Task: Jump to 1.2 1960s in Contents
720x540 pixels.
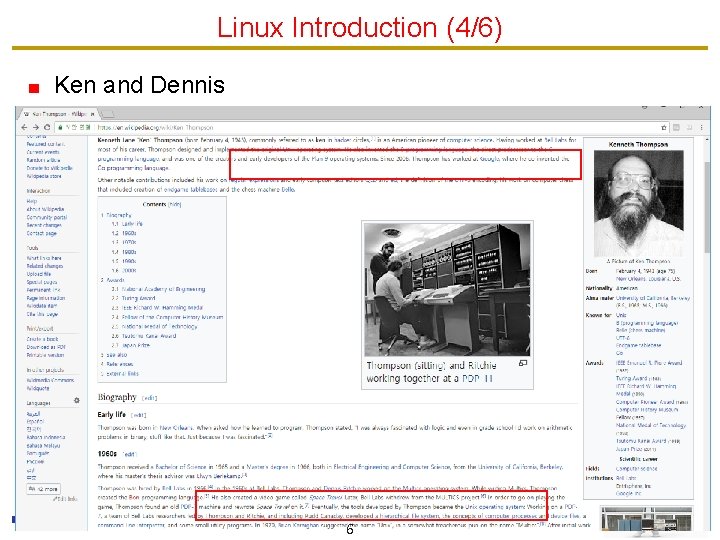Action: (x=124, y=233)
